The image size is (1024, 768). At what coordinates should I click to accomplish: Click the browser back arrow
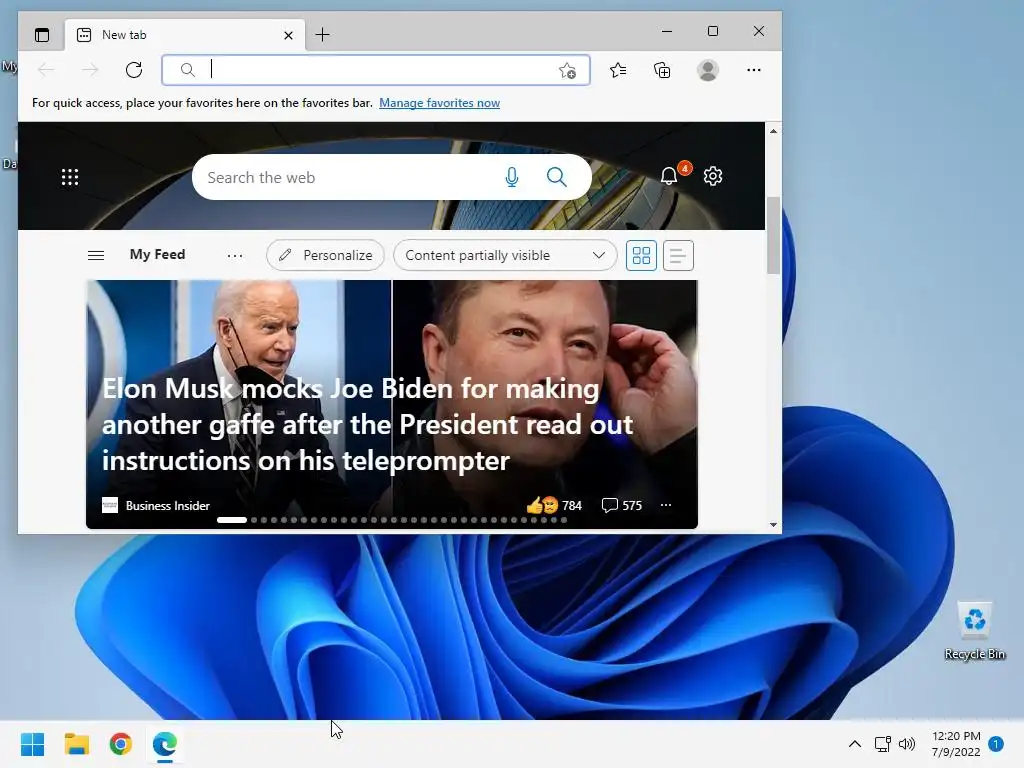pos(46,70)
